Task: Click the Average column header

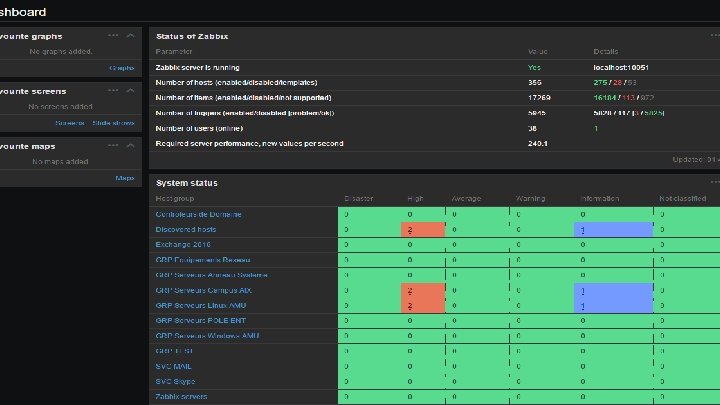Action: pos(466,199)
